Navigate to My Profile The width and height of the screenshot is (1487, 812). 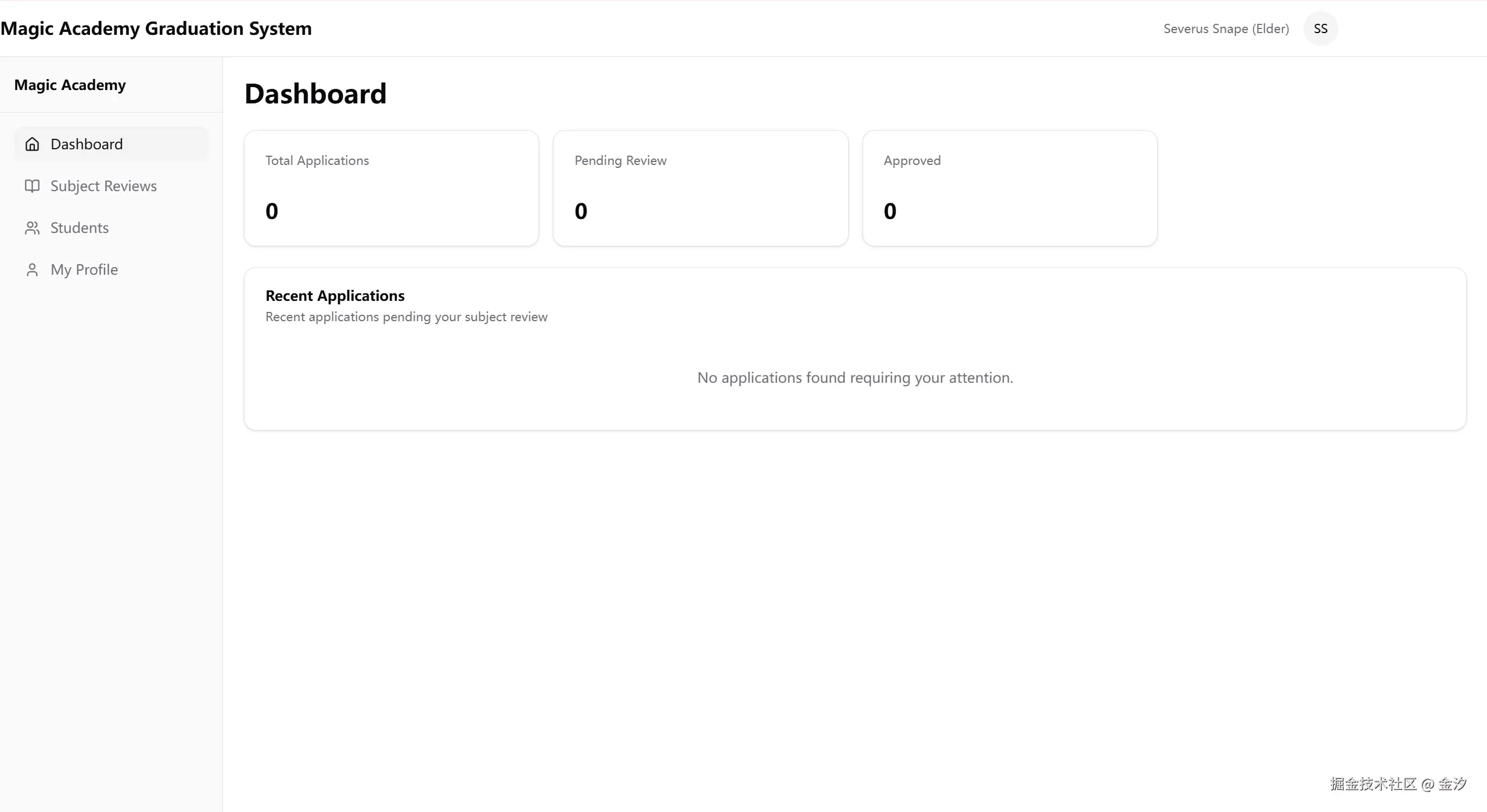click(x=84, y=270)
